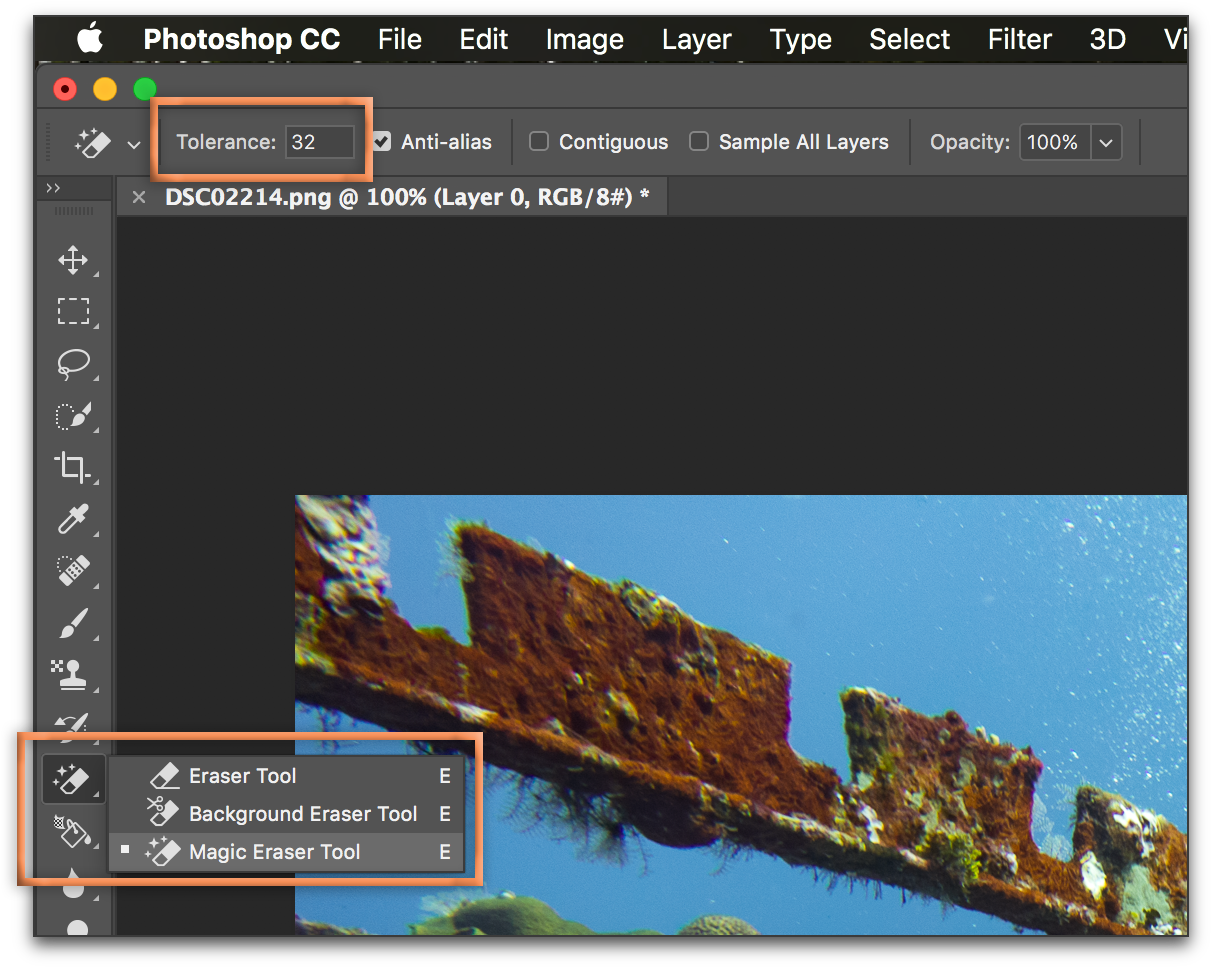Open the 3D menu
The image size is (1211, 967).
(x=1108, y=40)
